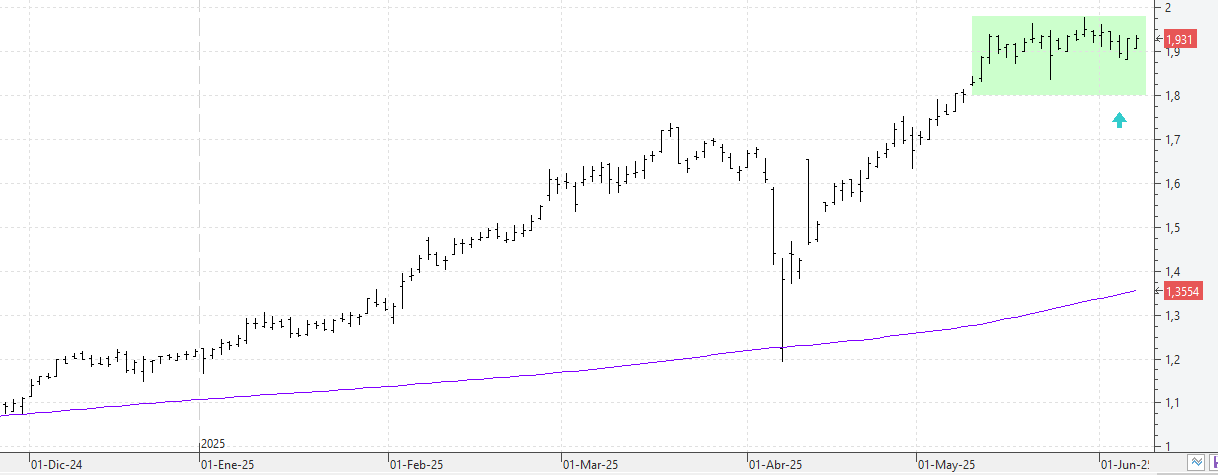Click the 01-Abr-25 date on time axis
Image resolution: width=1218 pixels, height=475 pixels.
[774, 465]
